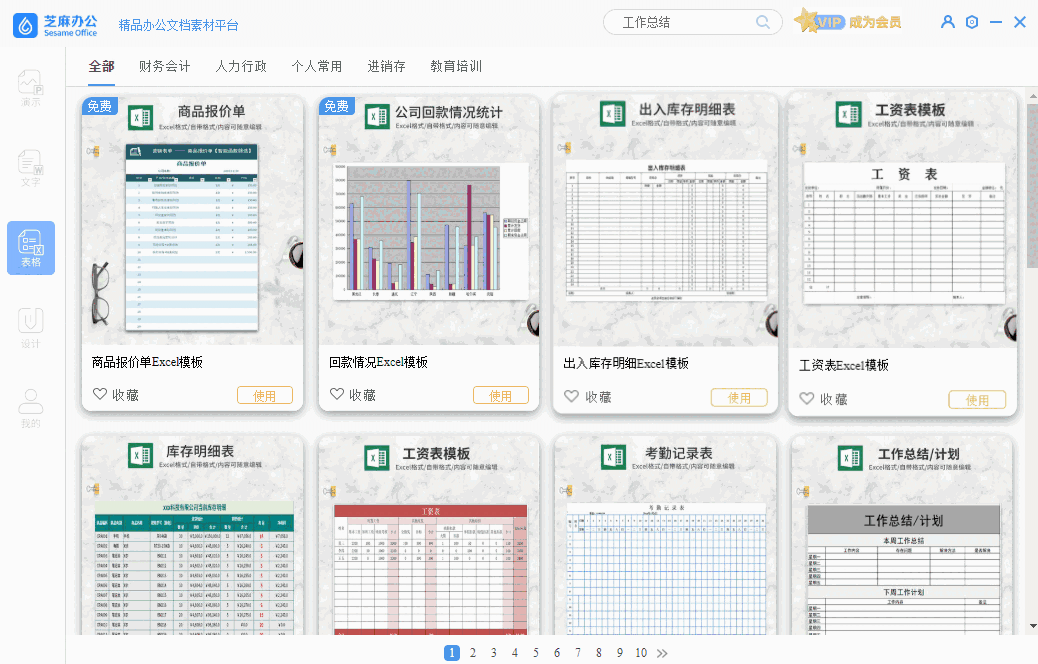Favorite the 商品报价单Excel模板 template
Viewport: 1038px width, 664px height.
114,395
